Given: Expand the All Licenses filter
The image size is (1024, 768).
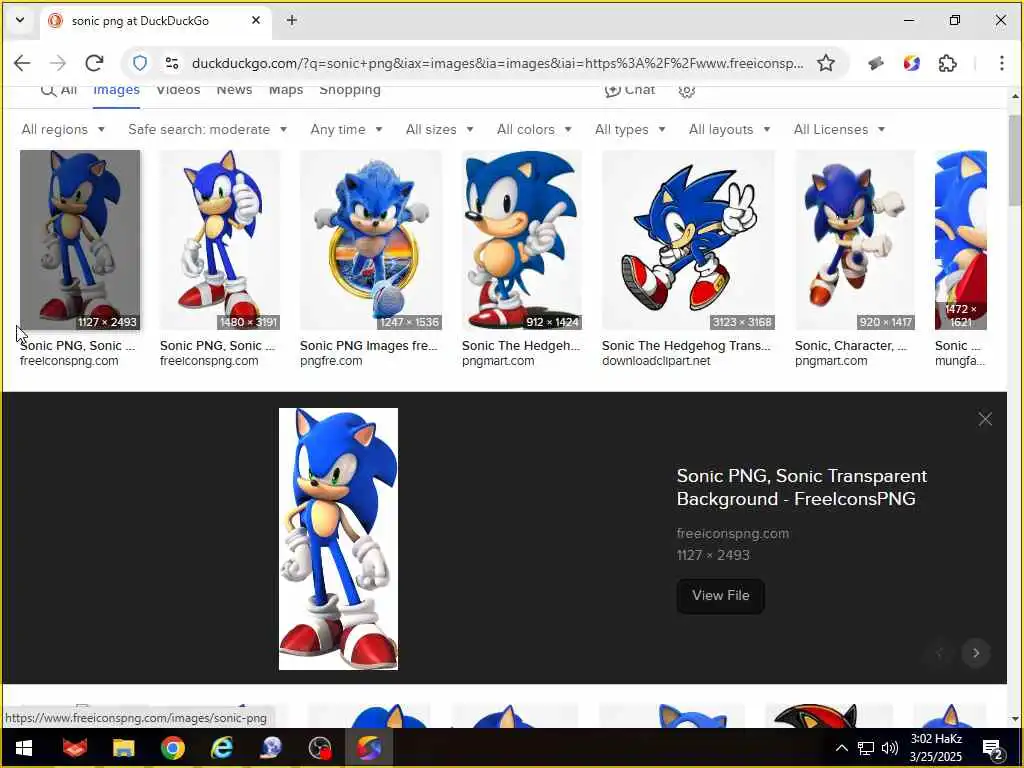Looking at the screenshot, I should (839, 129).
